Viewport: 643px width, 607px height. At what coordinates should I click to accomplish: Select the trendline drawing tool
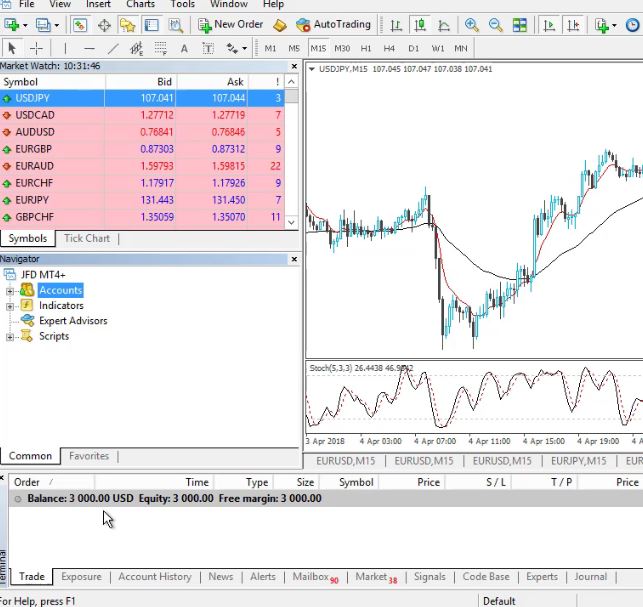tap(113, 48)
